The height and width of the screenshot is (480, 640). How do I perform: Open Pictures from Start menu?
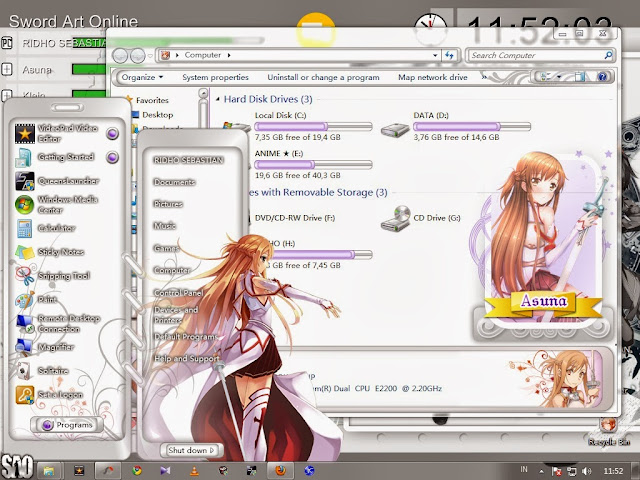168,204
